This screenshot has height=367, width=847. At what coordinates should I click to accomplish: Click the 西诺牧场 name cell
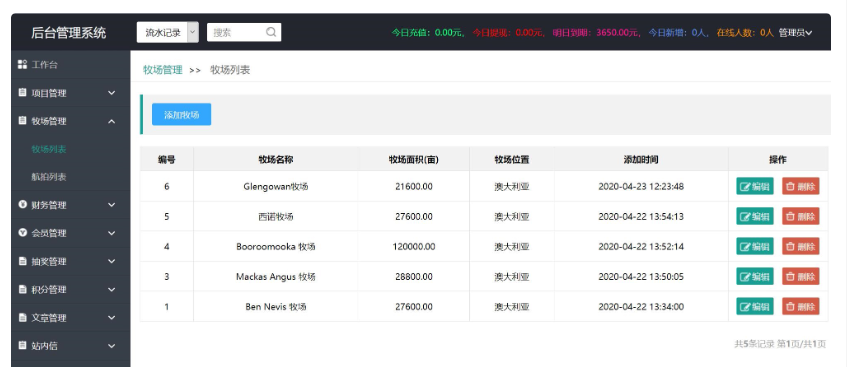click(275, 217)
